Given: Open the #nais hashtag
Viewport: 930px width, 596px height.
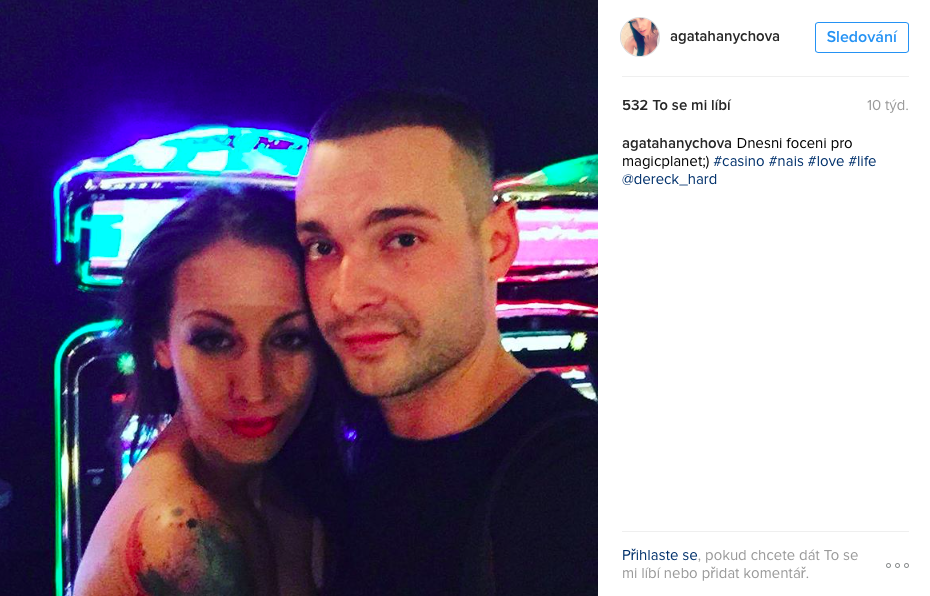Looking at the screenshot, I should pos(786,161).
